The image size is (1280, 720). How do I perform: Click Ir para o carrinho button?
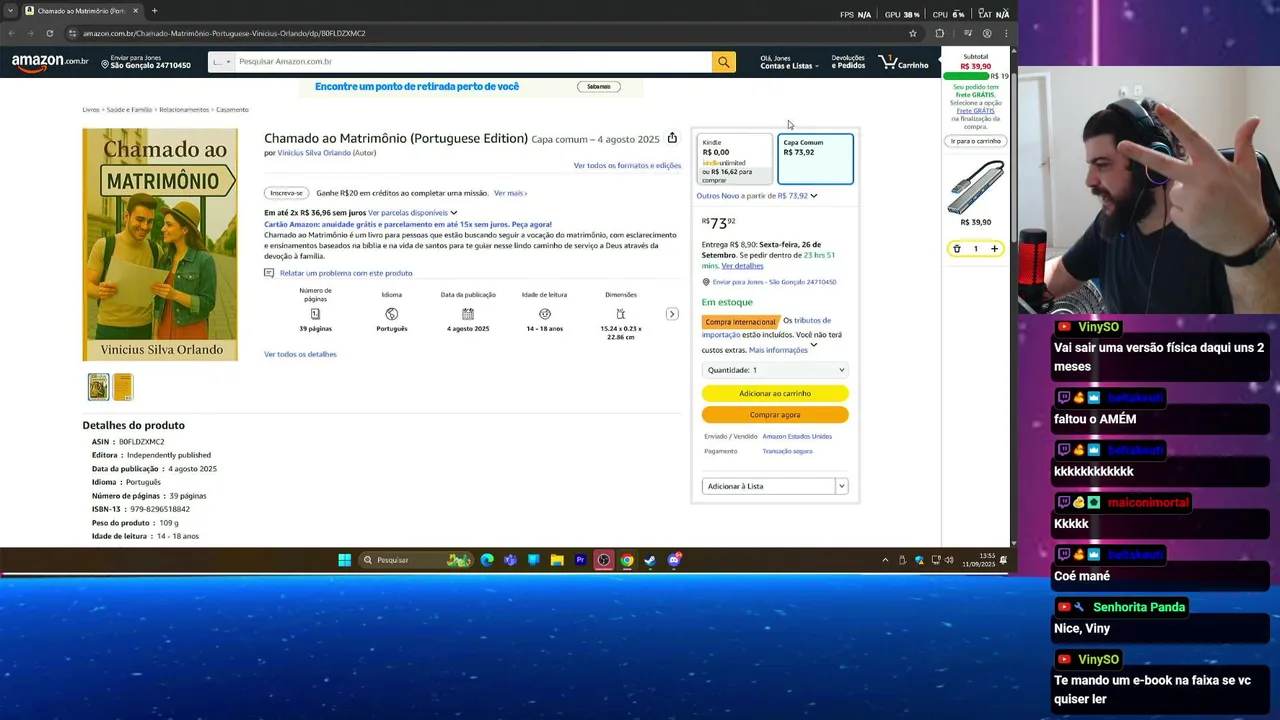click(975, 141)
